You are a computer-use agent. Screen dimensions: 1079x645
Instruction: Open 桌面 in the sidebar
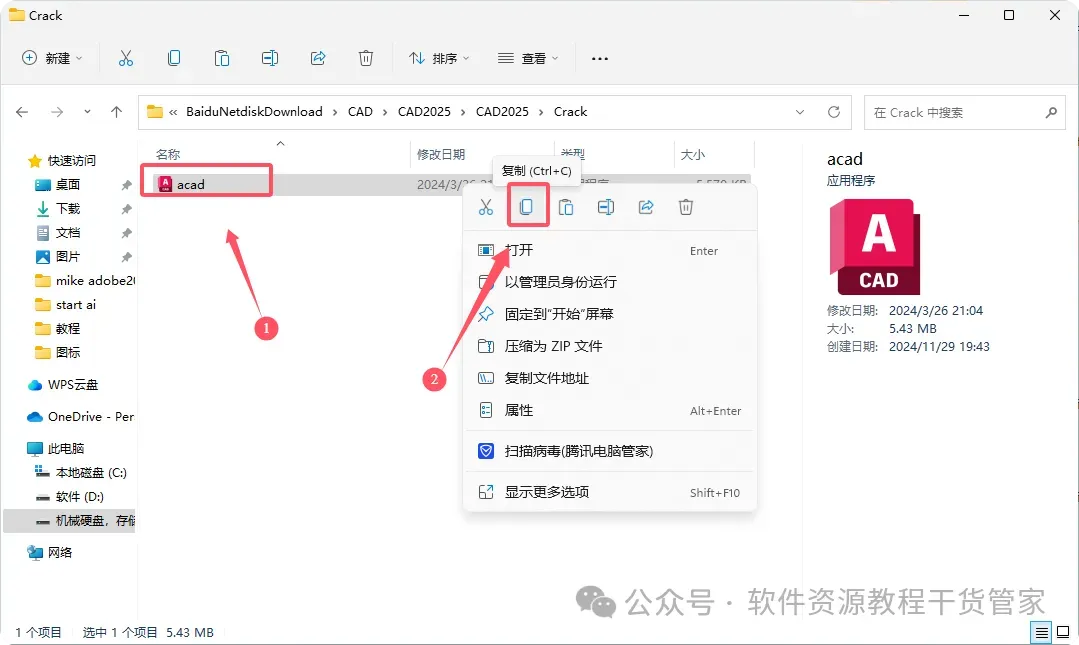(x=67, y=184)
